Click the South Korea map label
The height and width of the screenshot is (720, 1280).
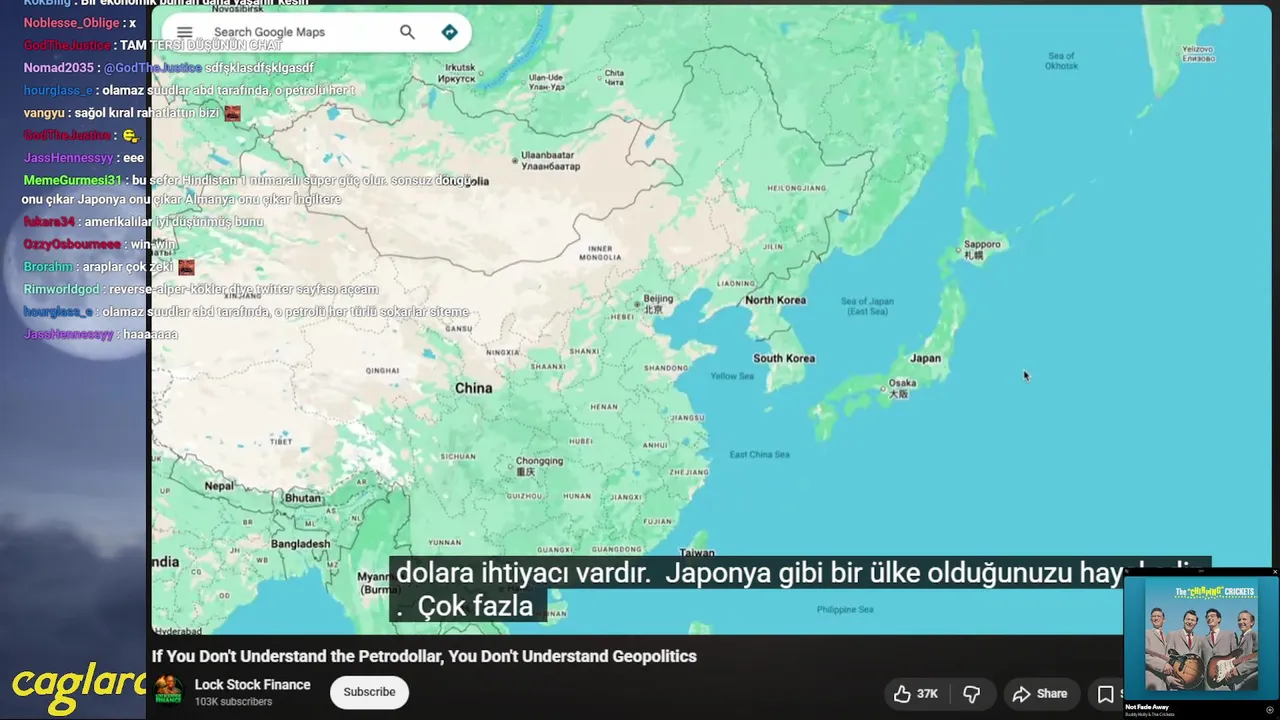(x=784, y=358)
